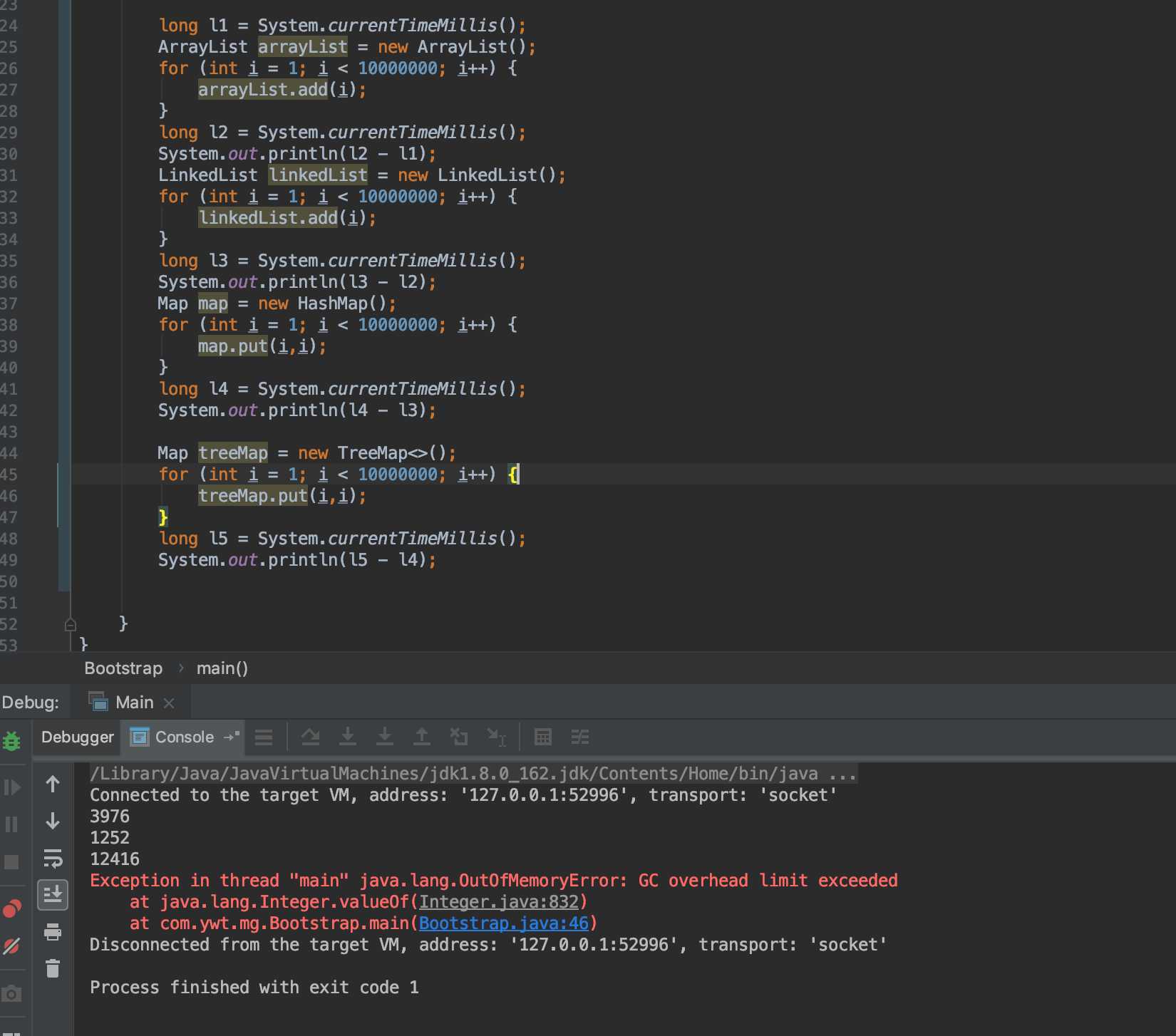Click the Step Out icon

tap(422, 737)
